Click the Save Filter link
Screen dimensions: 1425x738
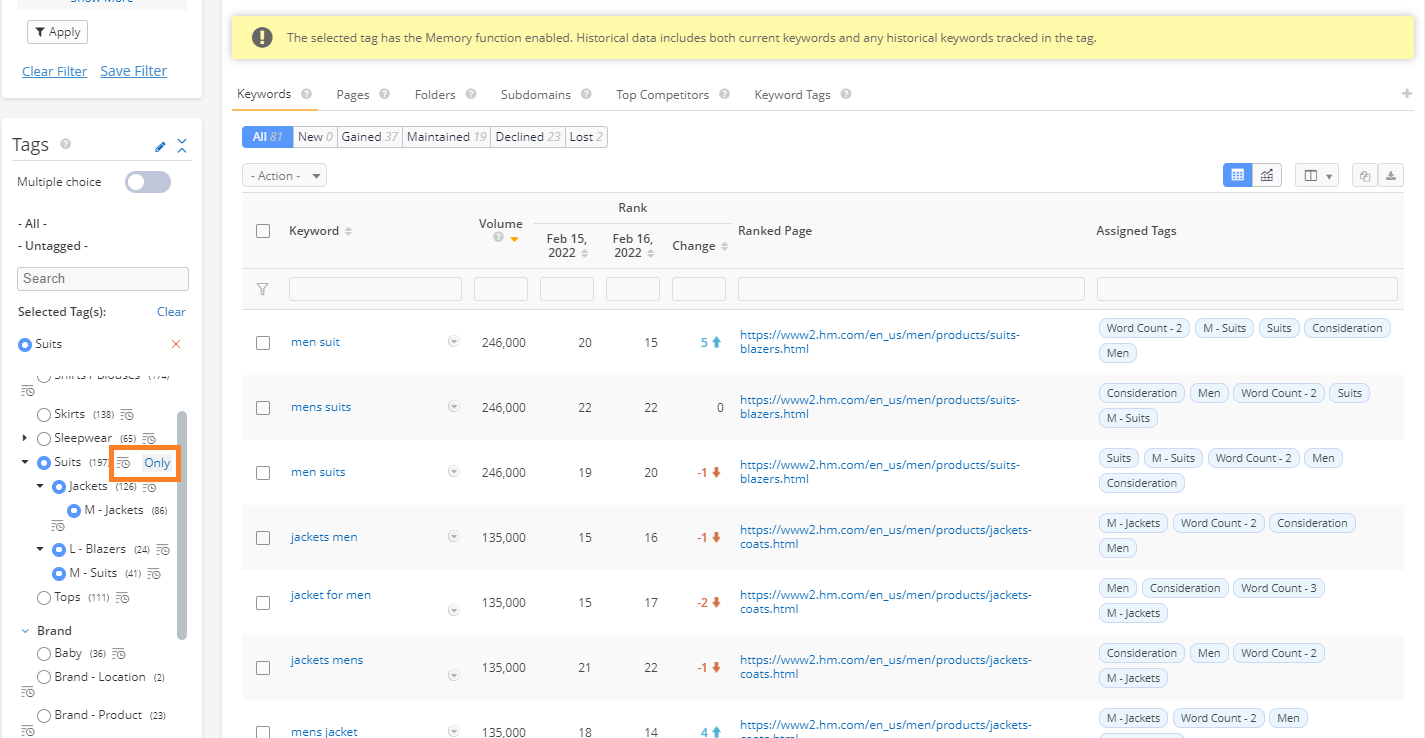[x=133, y=71]
